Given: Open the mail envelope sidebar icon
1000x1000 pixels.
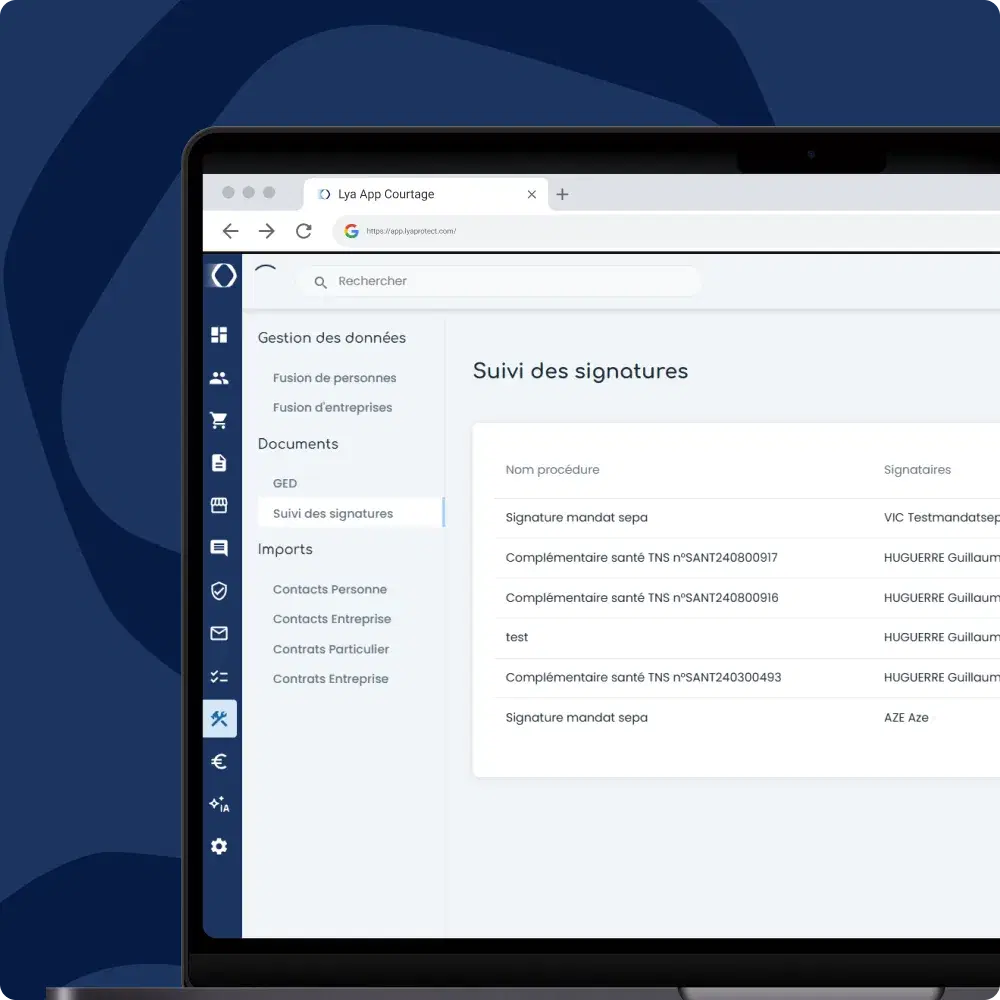Looking at the screenshot, I should (219, 633).
